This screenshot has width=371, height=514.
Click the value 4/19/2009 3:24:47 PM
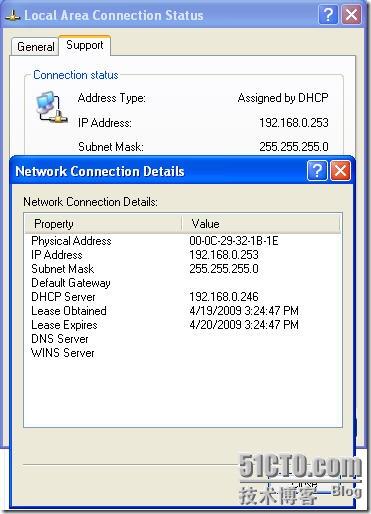click(244, 311)
